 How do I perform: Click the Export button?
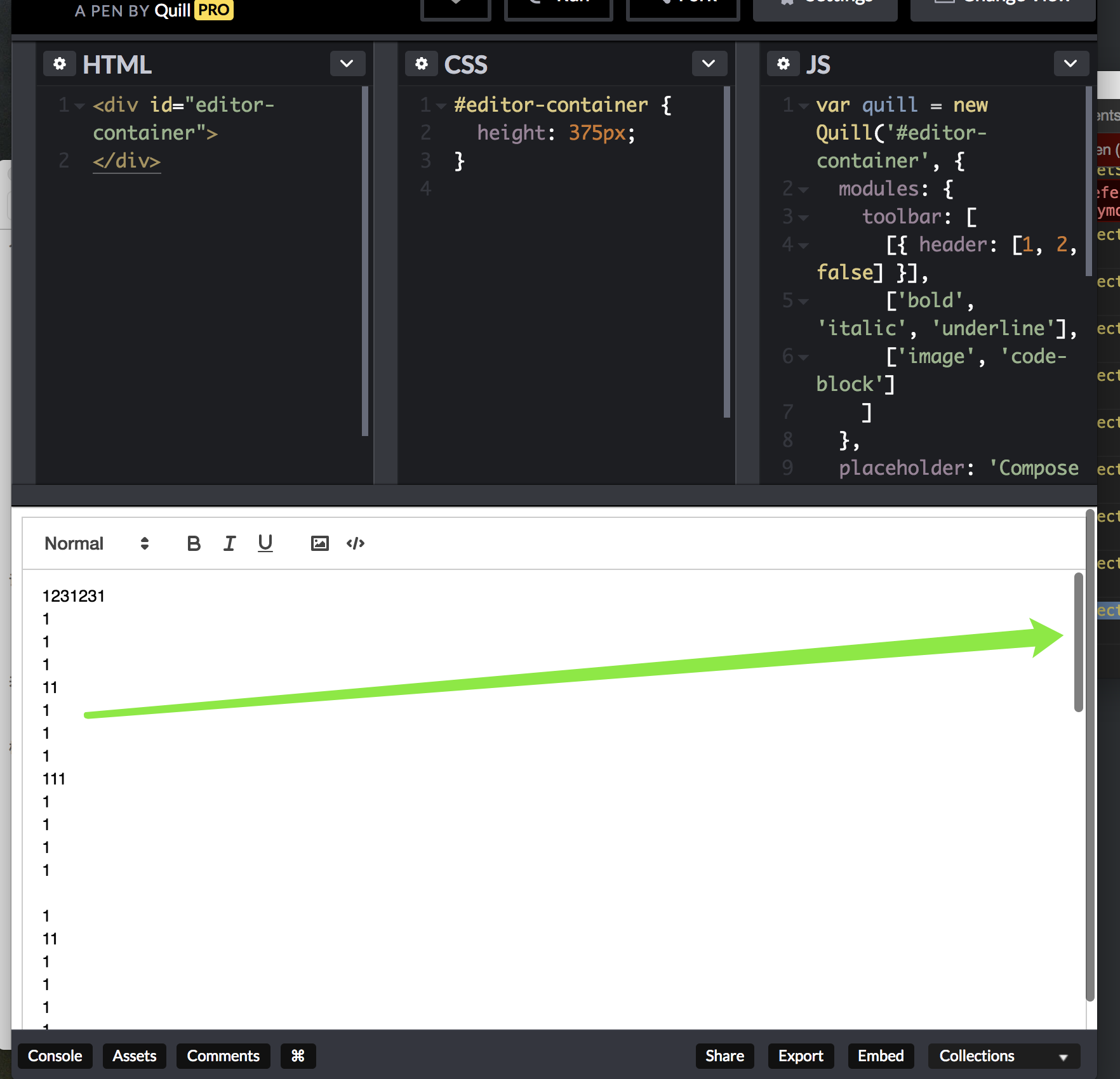(801, 1056)
